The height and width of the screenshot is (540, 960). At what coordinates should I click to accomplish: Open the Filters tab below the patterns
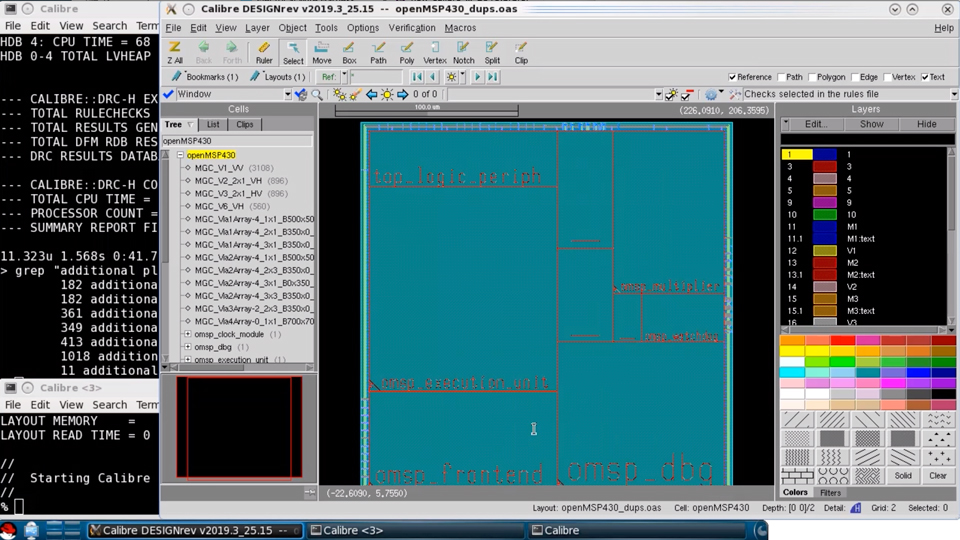coord(830,493)
